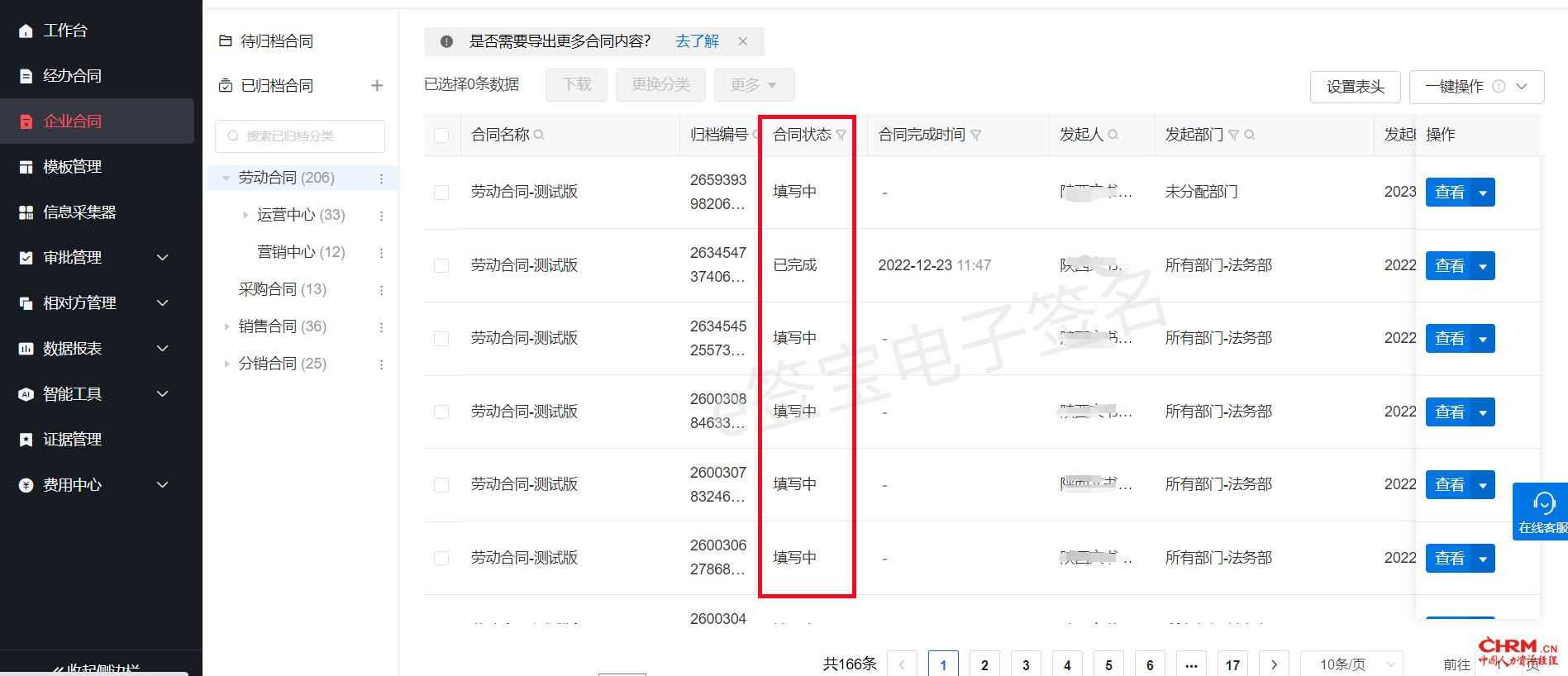The width and height of the screenshot is (1568, 676).
Task: Expand 费用中心 submenu chevron
Action: [163, 485]
